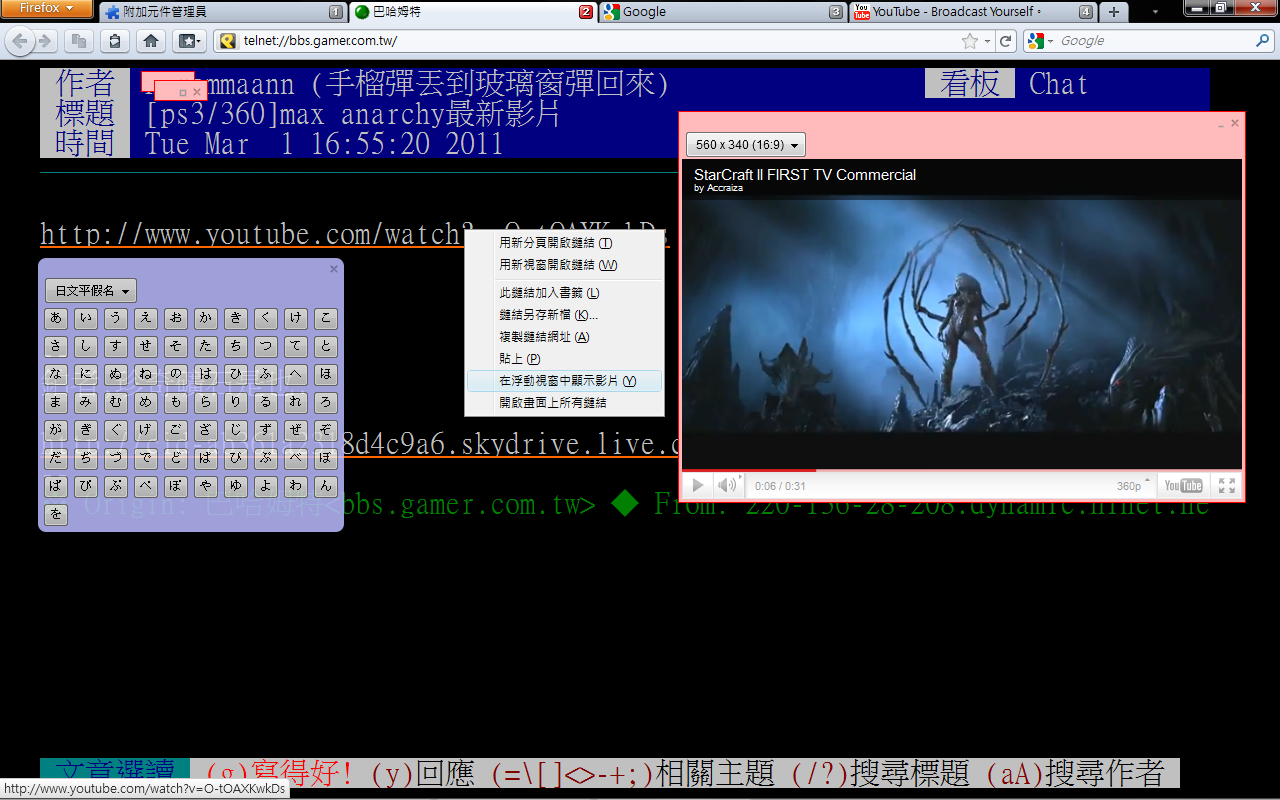Open a new tab with plus button
The image size is (1280, 800).
[x=1113, y=12]
